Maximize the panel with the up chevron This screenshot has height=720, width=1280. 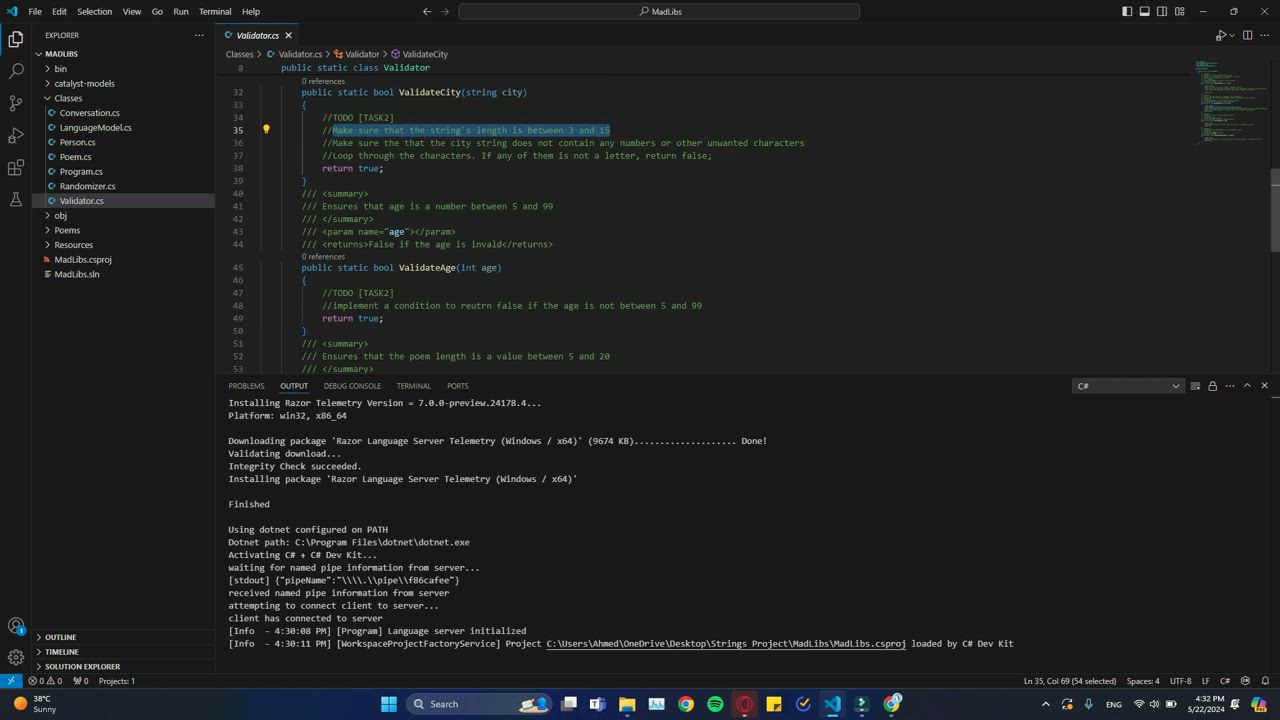pyautogui.click(x=1247, y=386)
